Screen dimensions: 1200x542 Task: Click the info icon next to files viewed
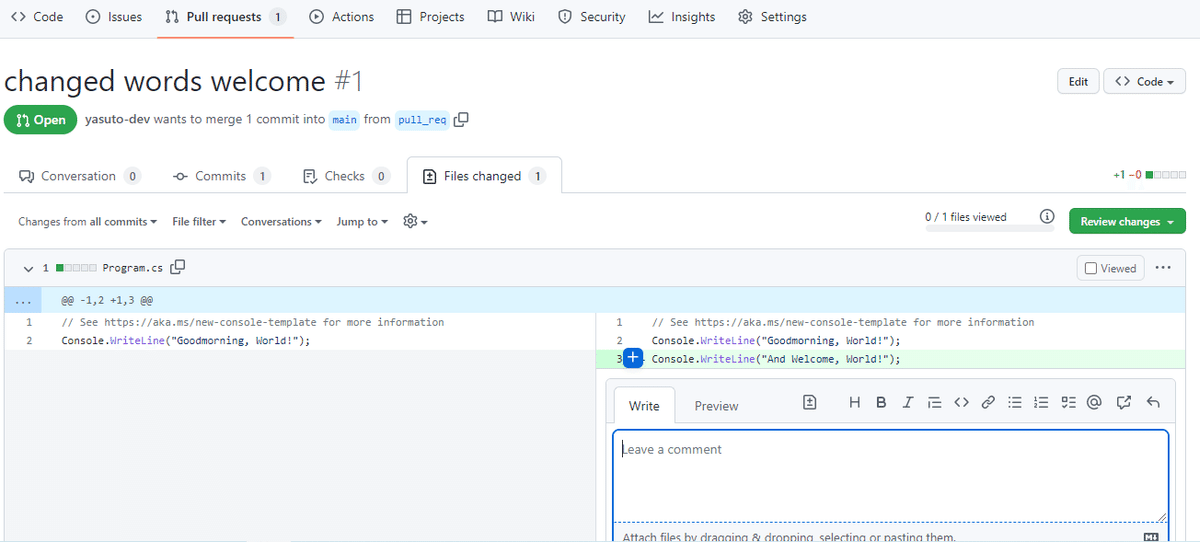(1047, 216)
